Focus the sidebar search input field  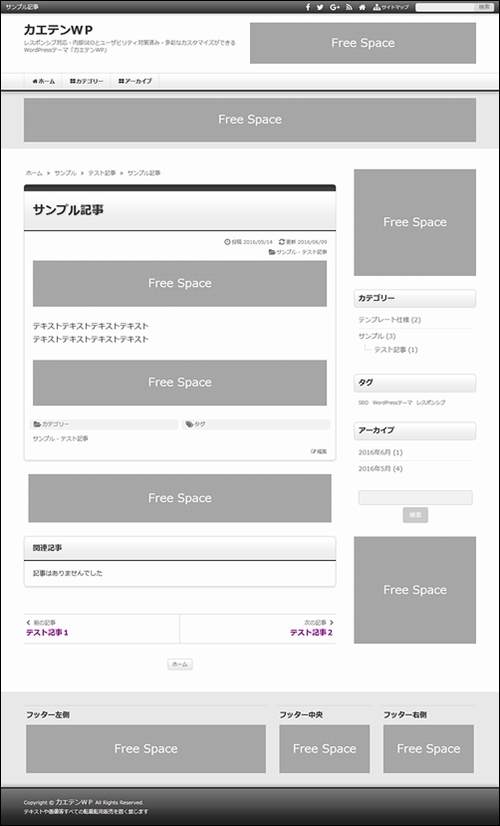(x=415, y=498)
